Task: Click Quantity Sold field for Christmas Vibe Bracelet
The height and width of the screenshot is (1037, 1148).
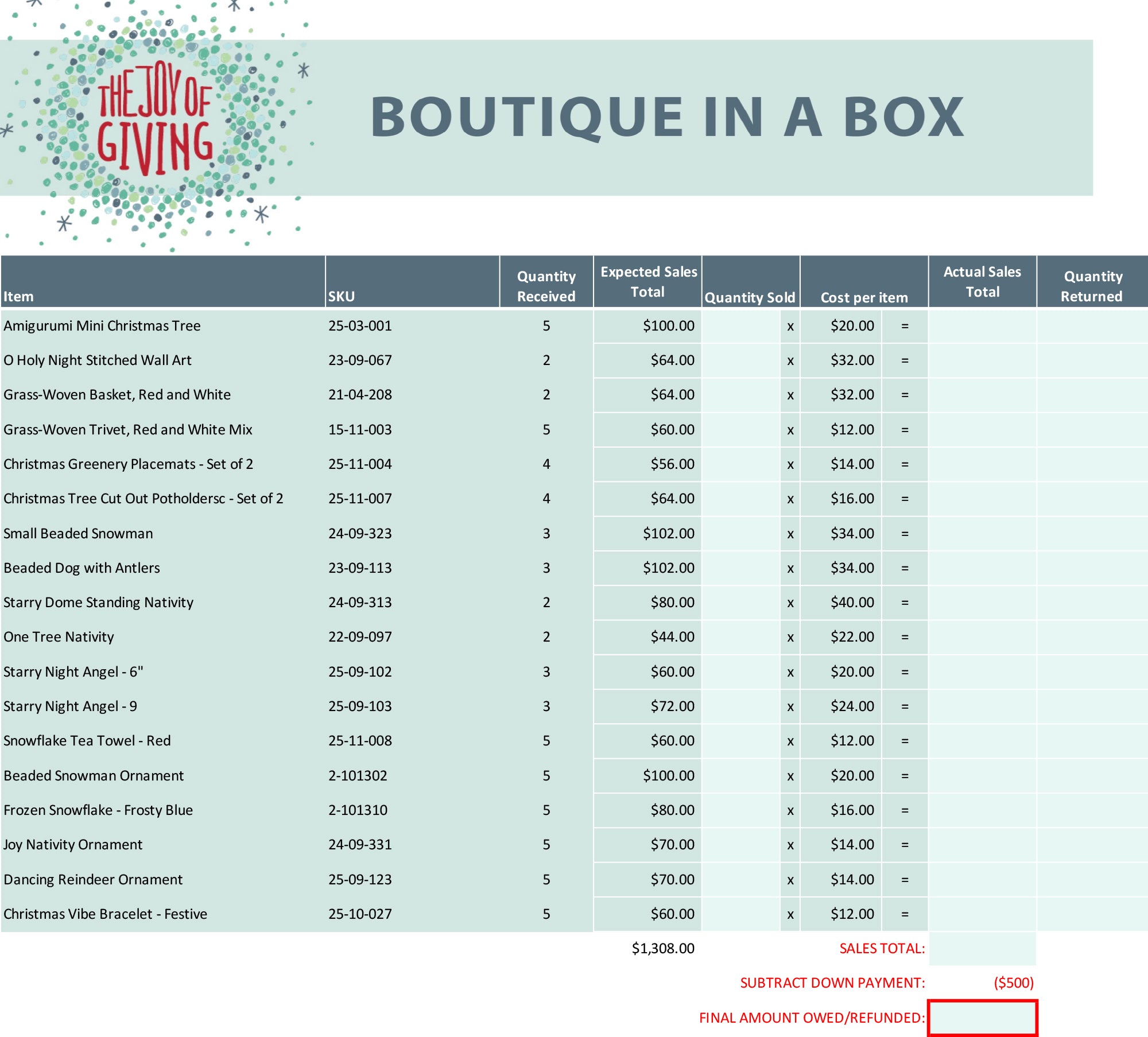Action: (741, 914)
